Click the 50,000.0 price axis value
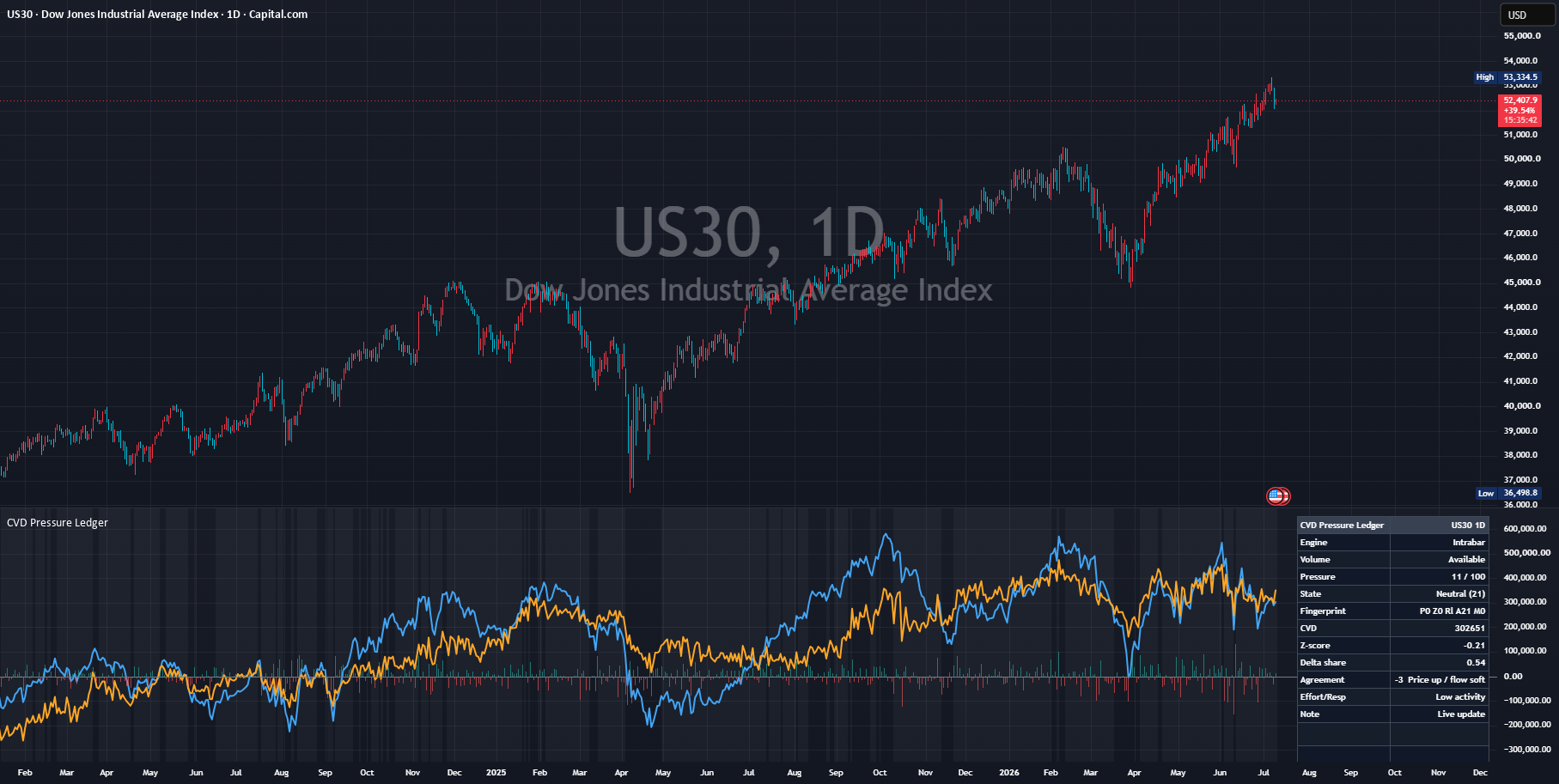 (x=1521, y=159)
